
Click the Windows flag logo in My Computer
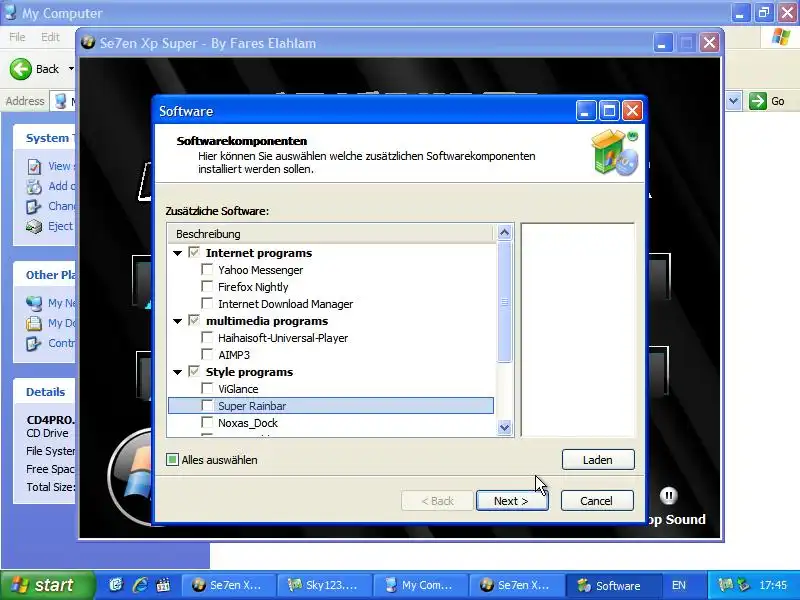click(781, 37)
